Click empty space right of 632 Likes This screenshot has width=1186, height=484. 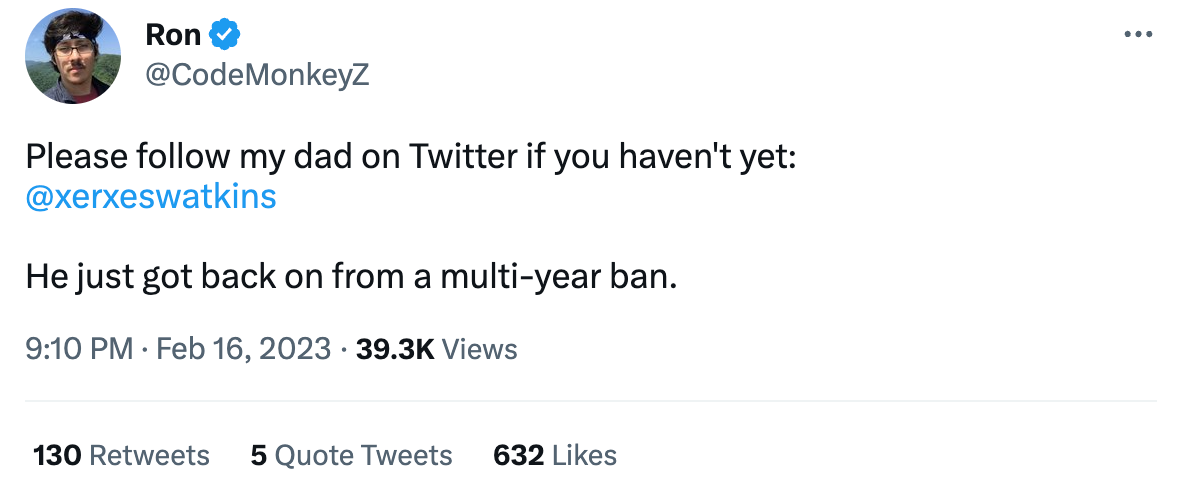point(880,456)
